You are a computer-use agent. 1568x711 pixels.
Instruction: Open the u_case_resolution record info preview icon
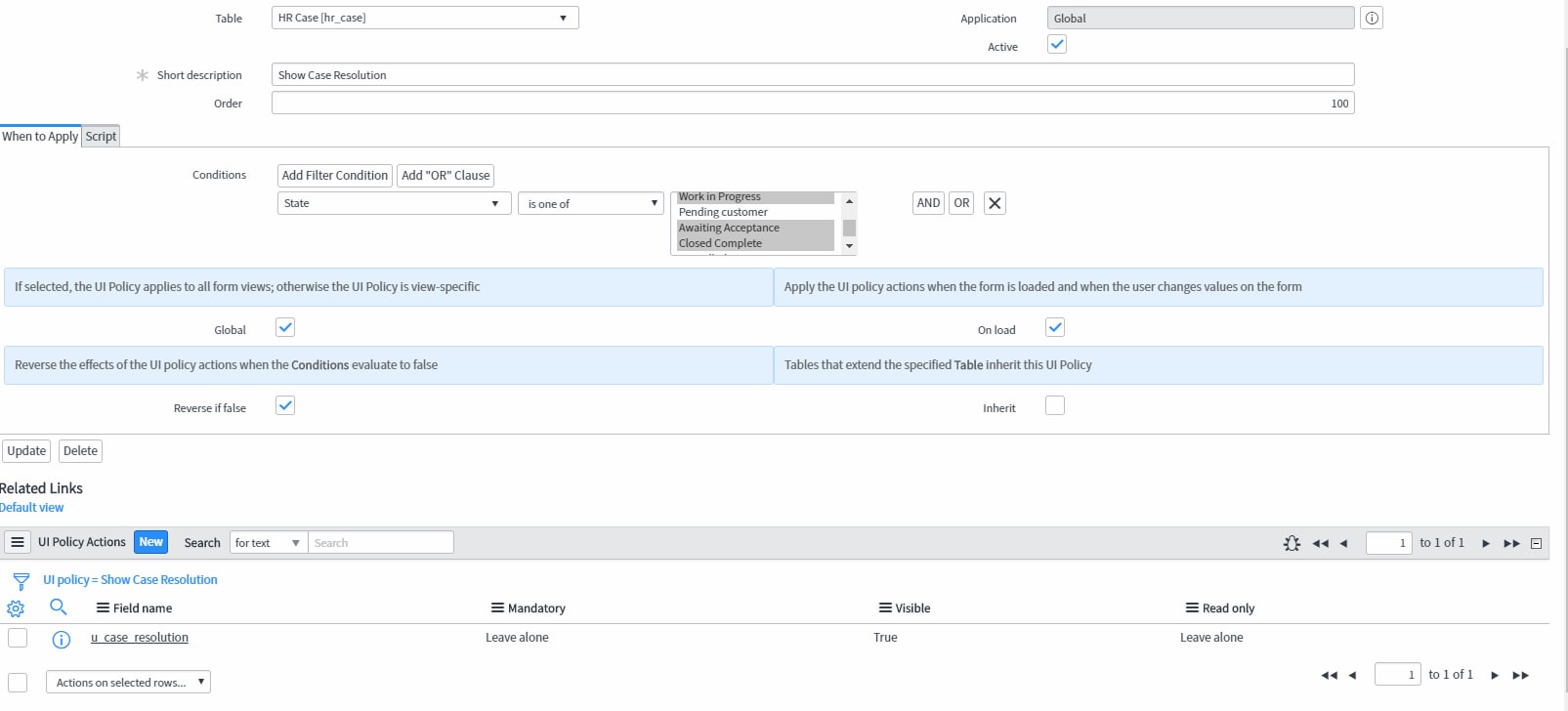(x=61, y=640)
